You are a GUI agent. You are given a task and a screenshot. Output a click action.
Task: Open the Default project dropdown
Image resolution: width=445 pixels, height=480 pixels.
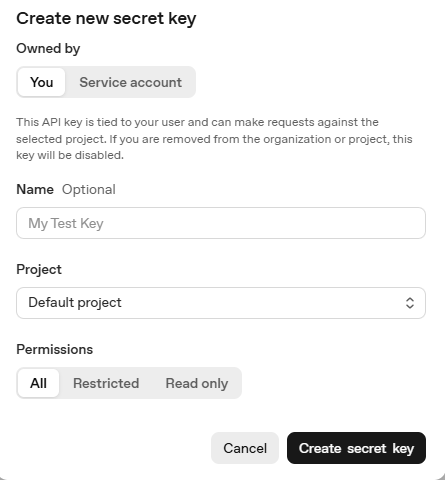(221, 303)
